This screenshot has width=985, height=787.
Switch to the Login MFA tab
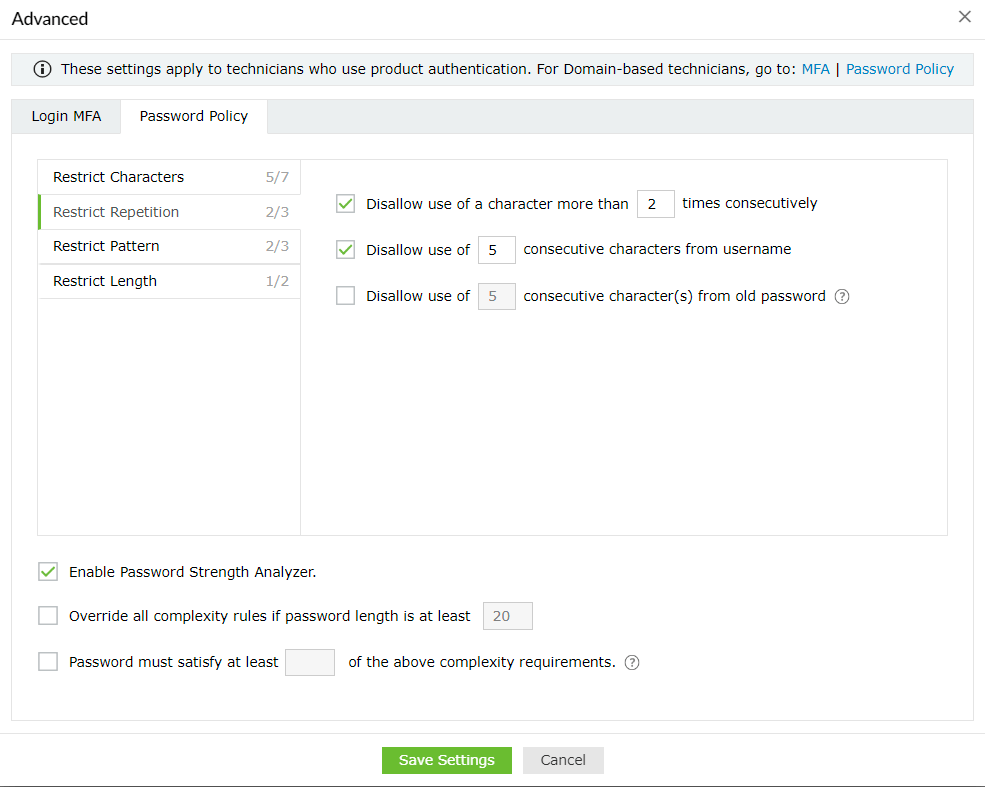click(66, 116)
